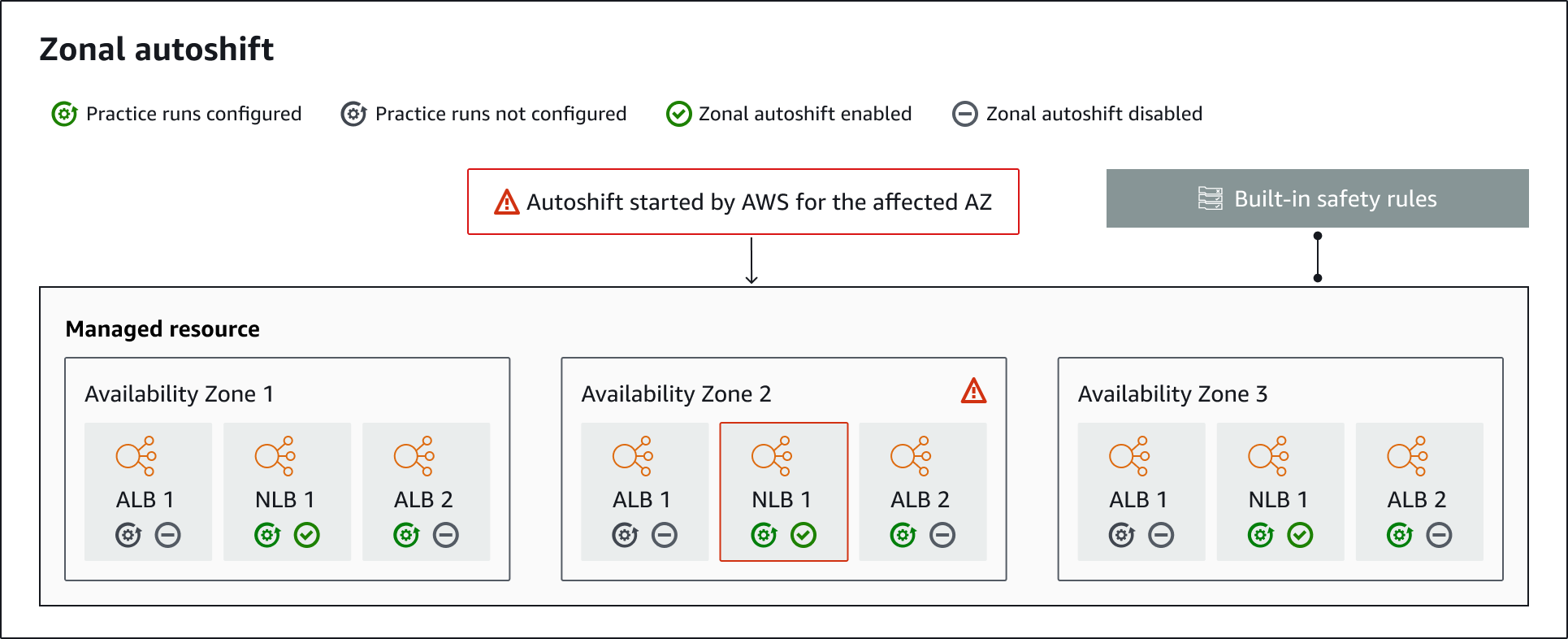1568x639 pixels.
Task: Click the autoshift enabled checkmark under NLB 1 in Availability Zone 3
Action: 1300,535
